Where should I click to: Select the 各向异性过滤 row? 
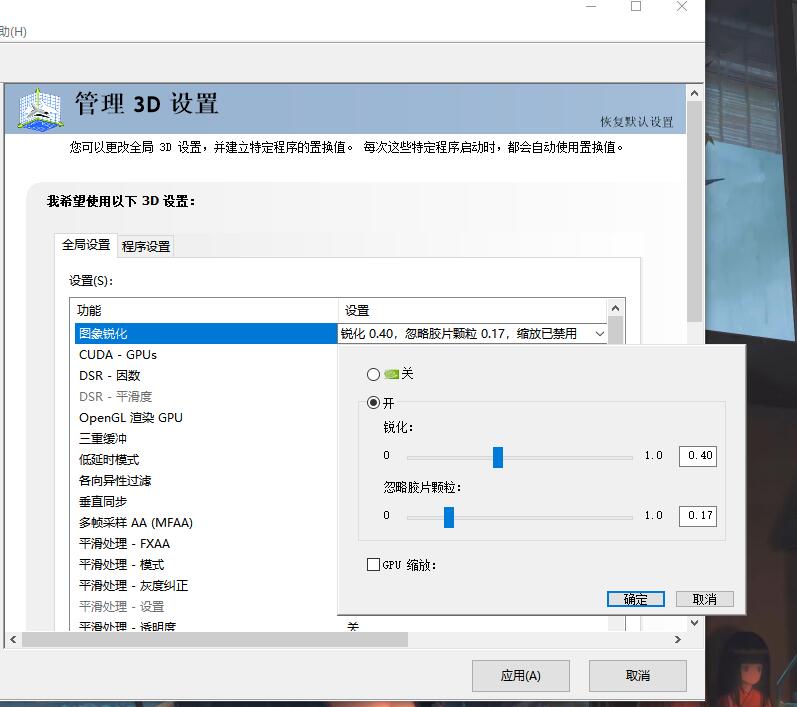click(x=206, y=481)
